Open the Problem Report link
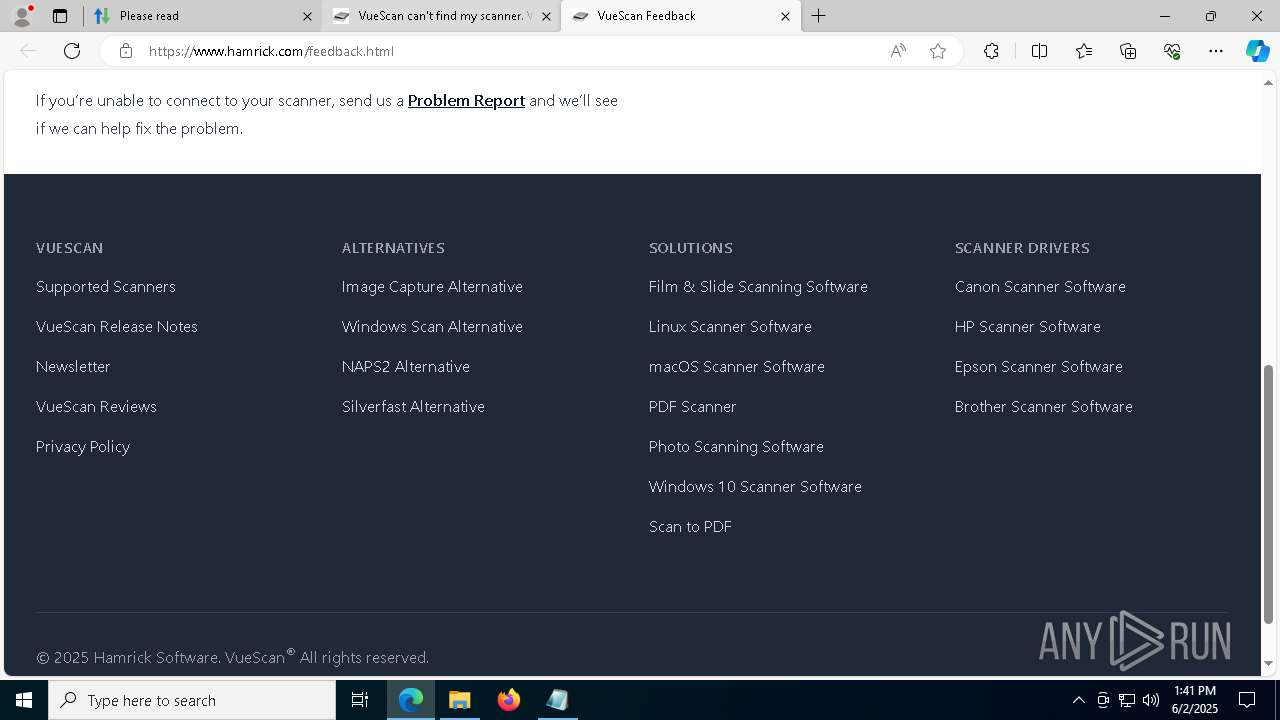The width and height of the screenshot is (1280, 720). point(466,100)
